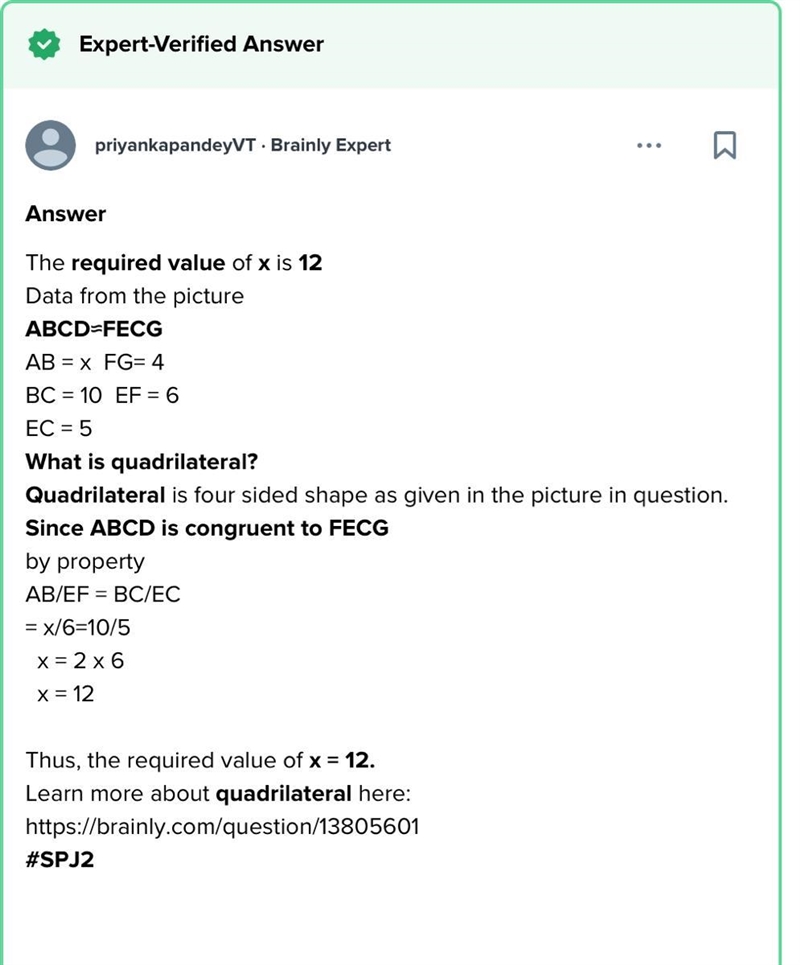Follow the brainly.com/question/13805601 link
Screen dimensions: 800x965
(222, 826)
